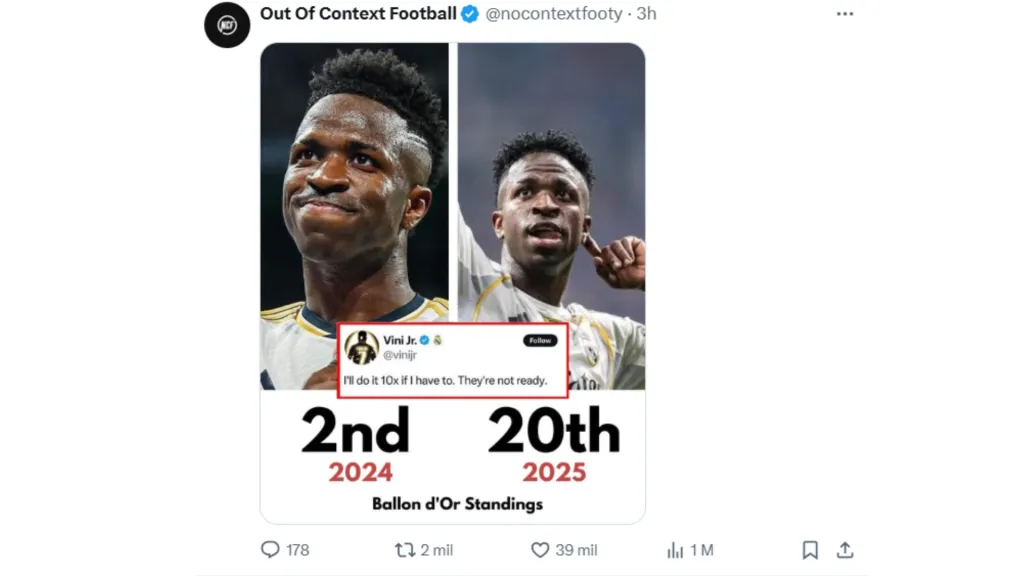Open view analytics bar chart icon

pyautogui.click(x=675, y=550)
